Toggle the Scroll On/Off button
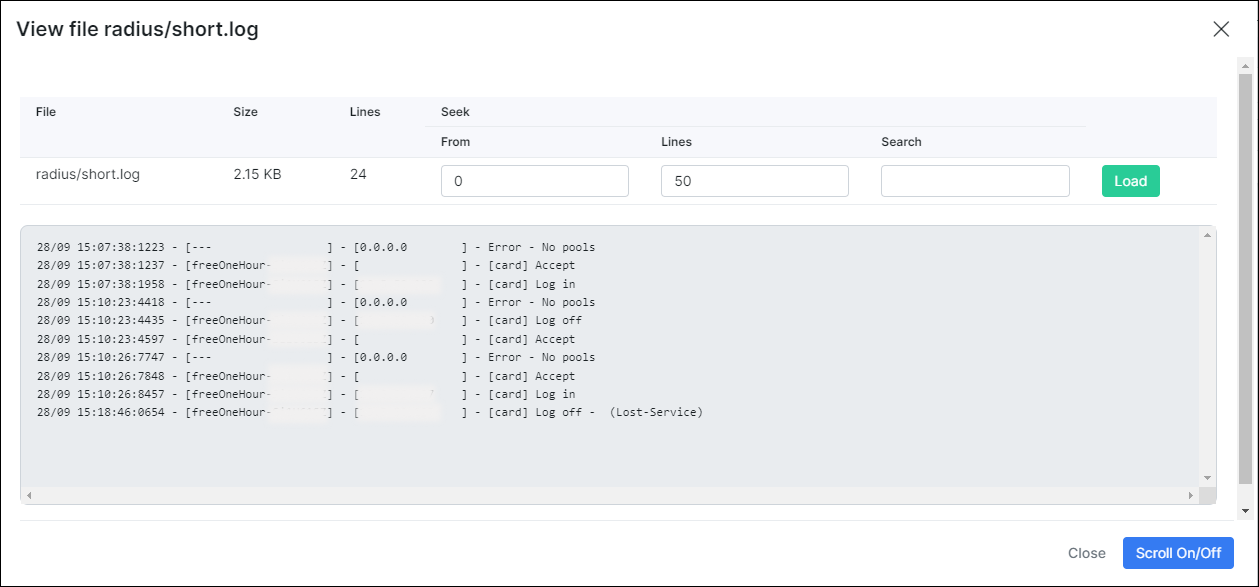Screen dimensions: 1259x587 (x=1177, y=553)
